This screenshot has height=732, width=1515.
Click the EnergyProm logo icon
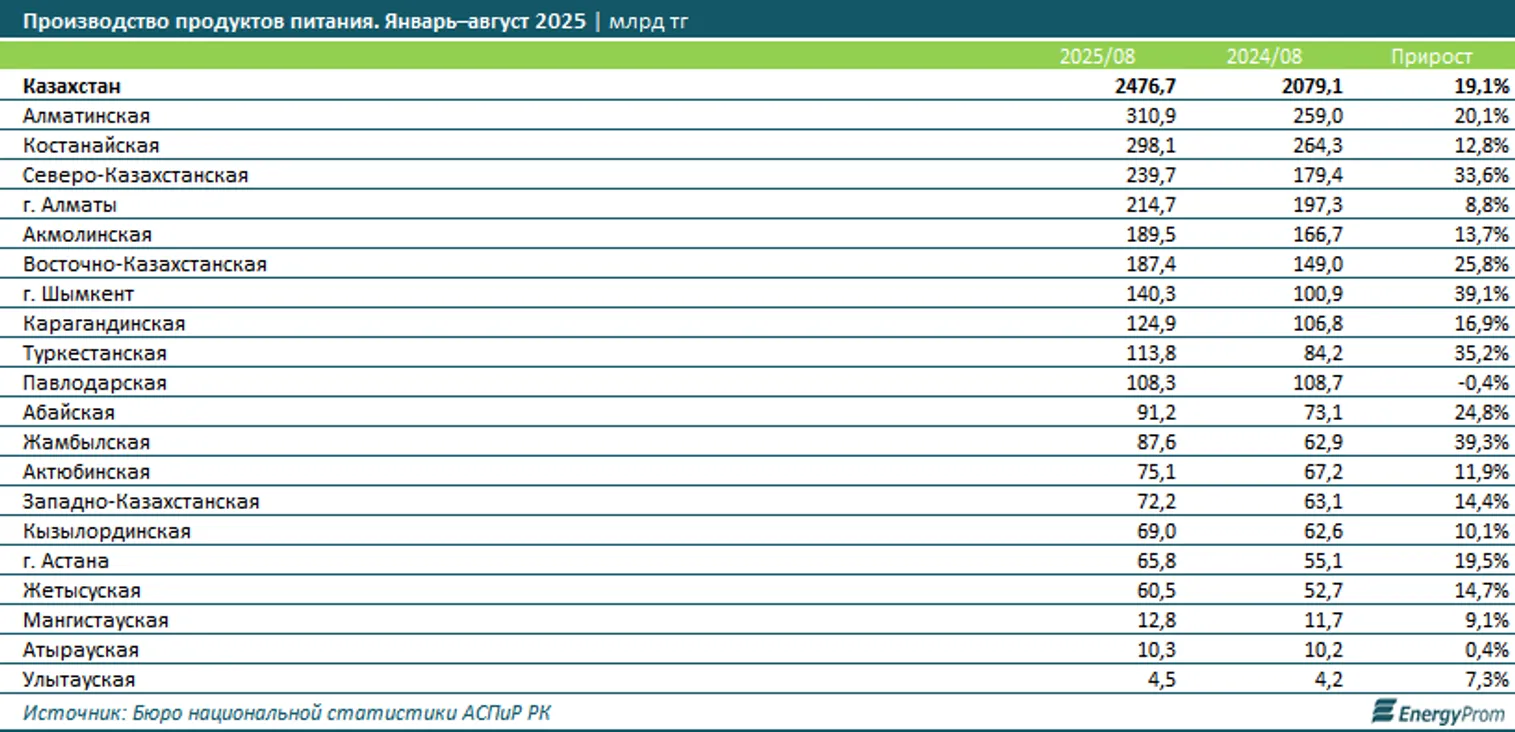click(x=1384, y=711)
